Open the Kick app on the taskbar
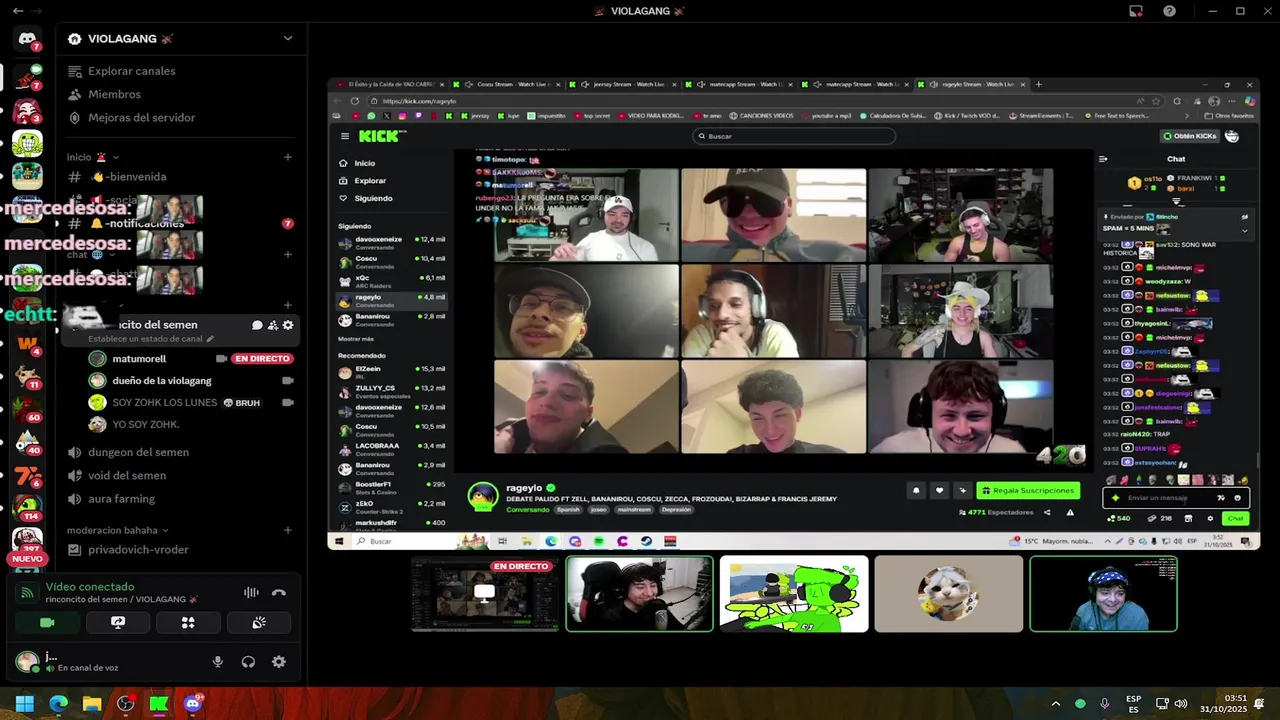This screenshot has width=1280, height=720. [159, 703]
